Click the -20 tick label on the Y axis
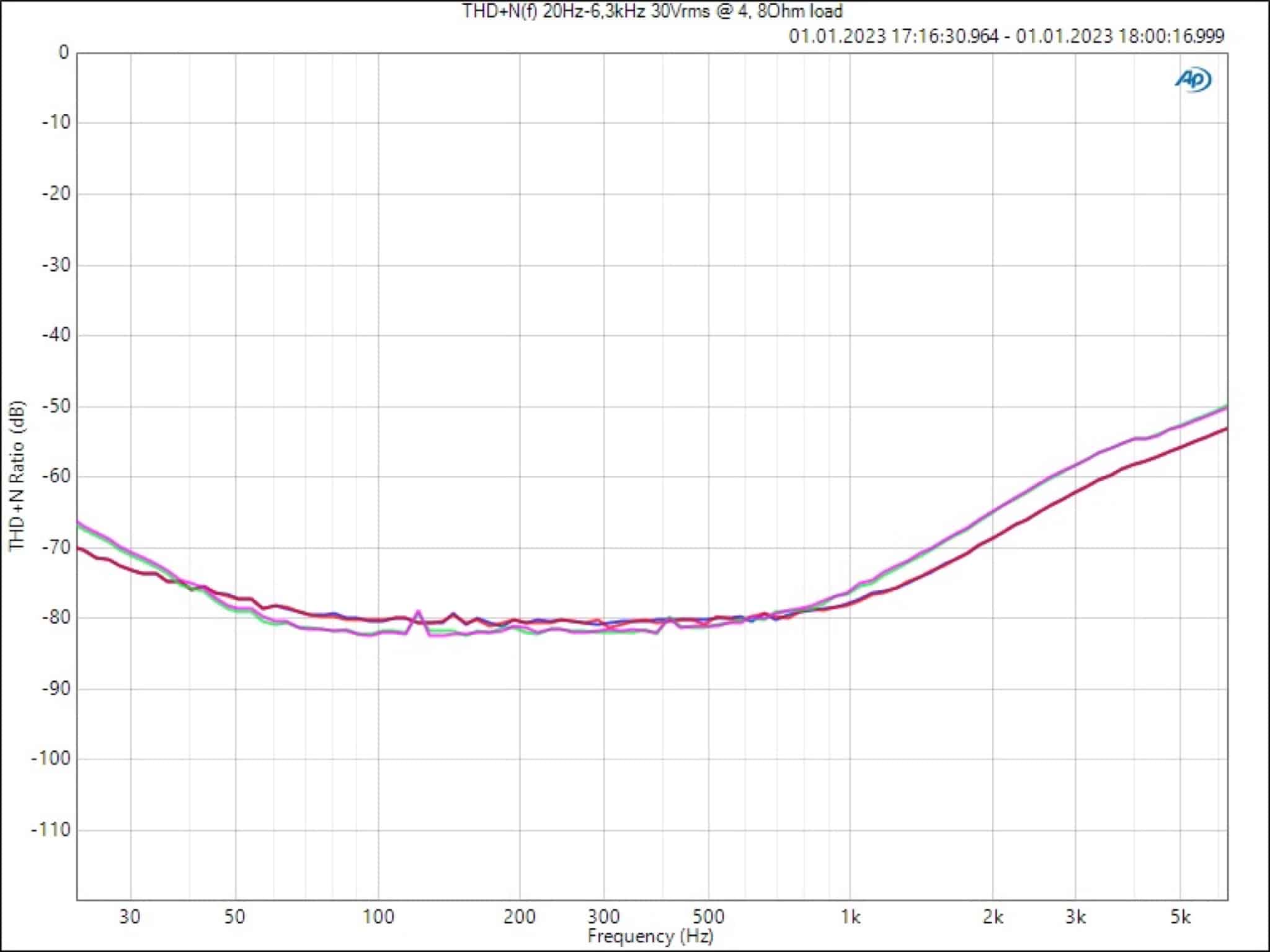This screenshot has width=1270, height=952. tap(56, 194)
